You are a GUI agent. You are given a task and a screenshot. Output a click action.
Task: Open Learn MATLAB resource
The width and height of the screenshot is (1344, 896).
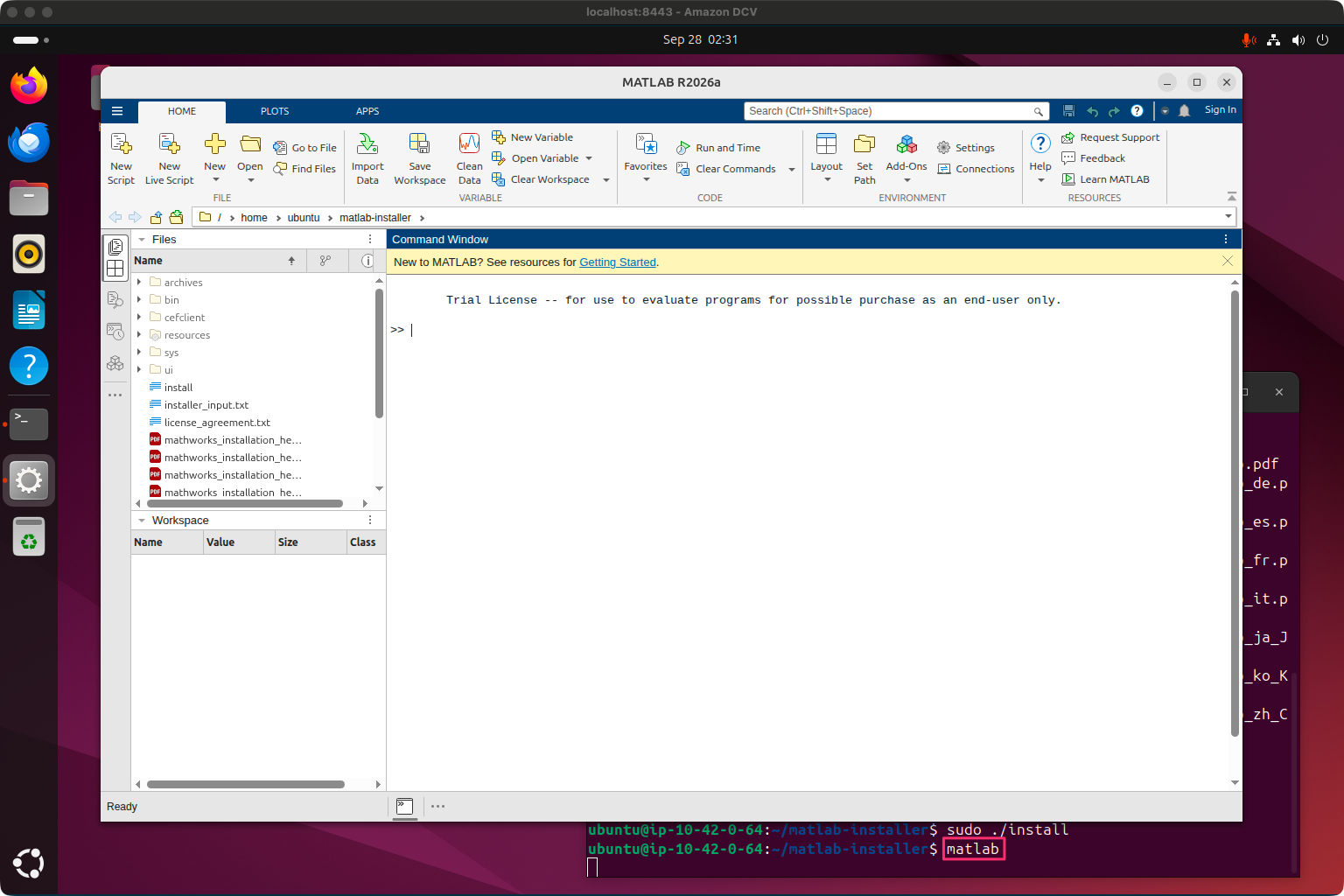[1105, 179]
